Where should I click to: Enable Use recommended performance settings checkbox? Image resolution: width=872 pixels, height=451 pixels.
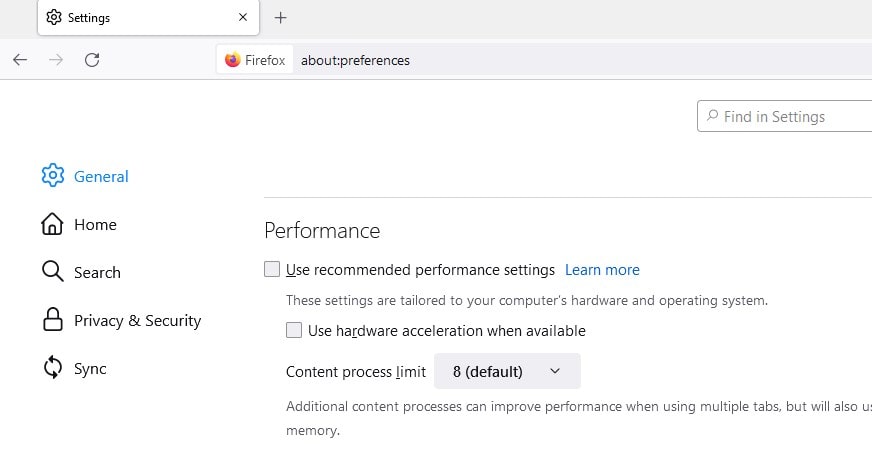(272, 269)
